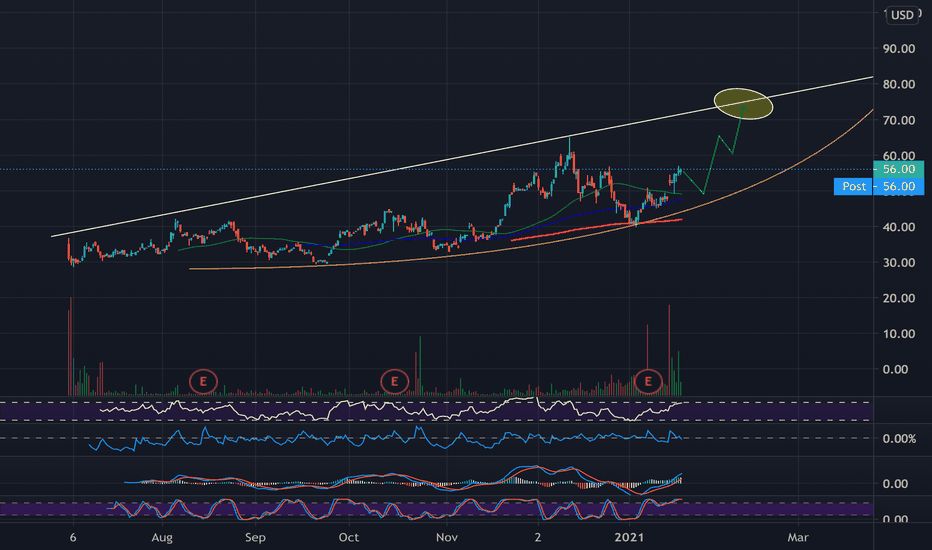Select the orange curved support line
The height and width of the screenshot is (550, 932).
[x=531, y=247]
